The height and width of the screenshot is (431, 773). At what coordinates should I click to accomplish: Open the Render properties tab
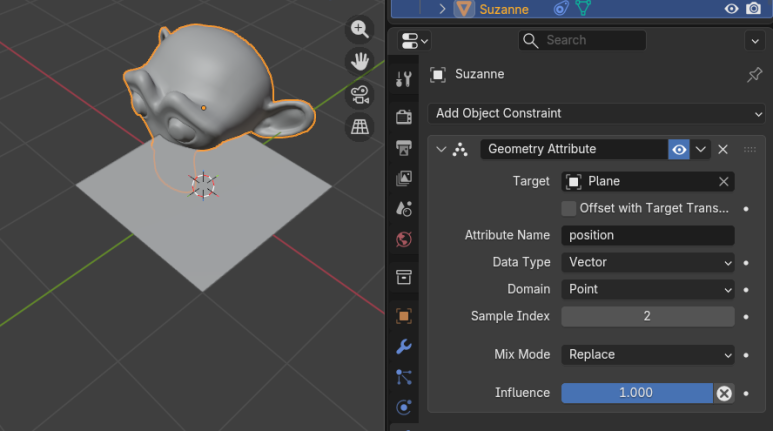pyautogui.click(x=404, y=117)
